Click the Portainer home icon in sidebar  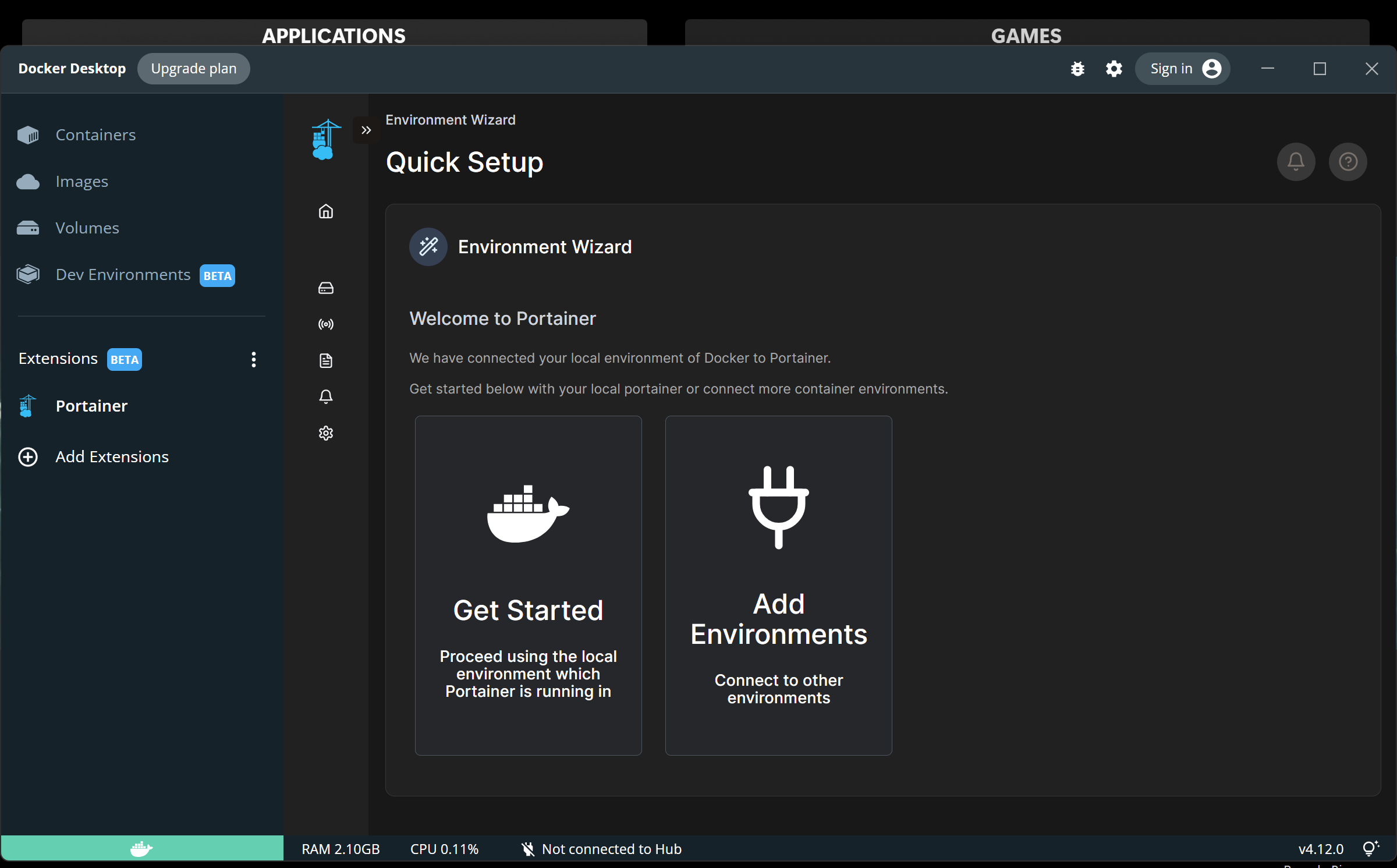tap(326, 211)
